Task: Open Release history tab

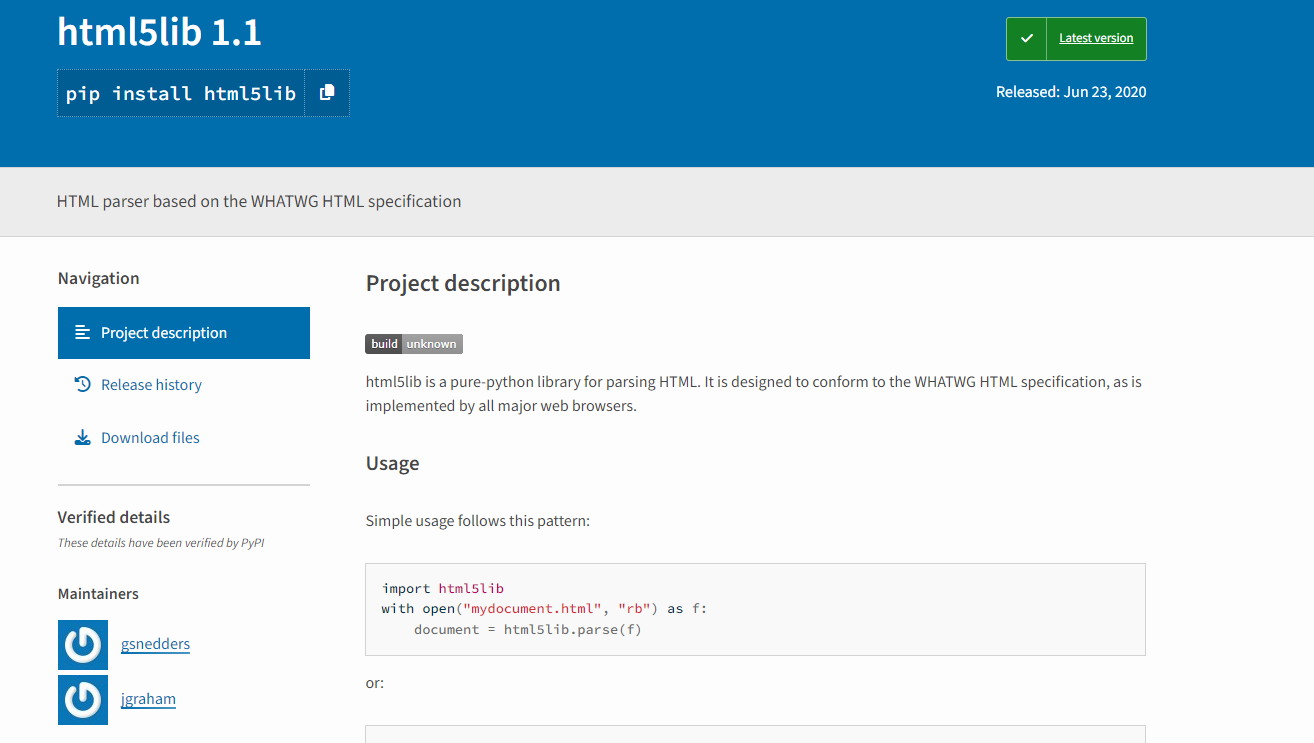Action: [x=184, y=385]
